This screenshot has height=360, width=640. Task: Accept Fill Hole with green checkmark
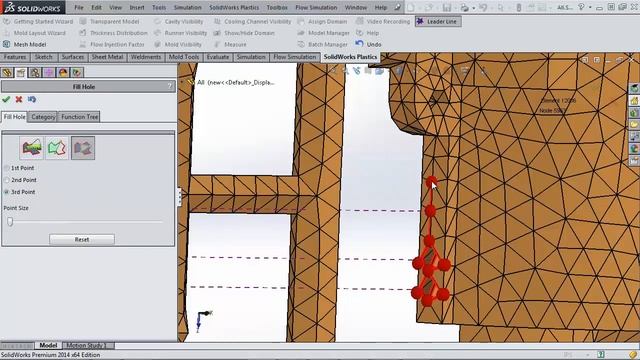6,99
